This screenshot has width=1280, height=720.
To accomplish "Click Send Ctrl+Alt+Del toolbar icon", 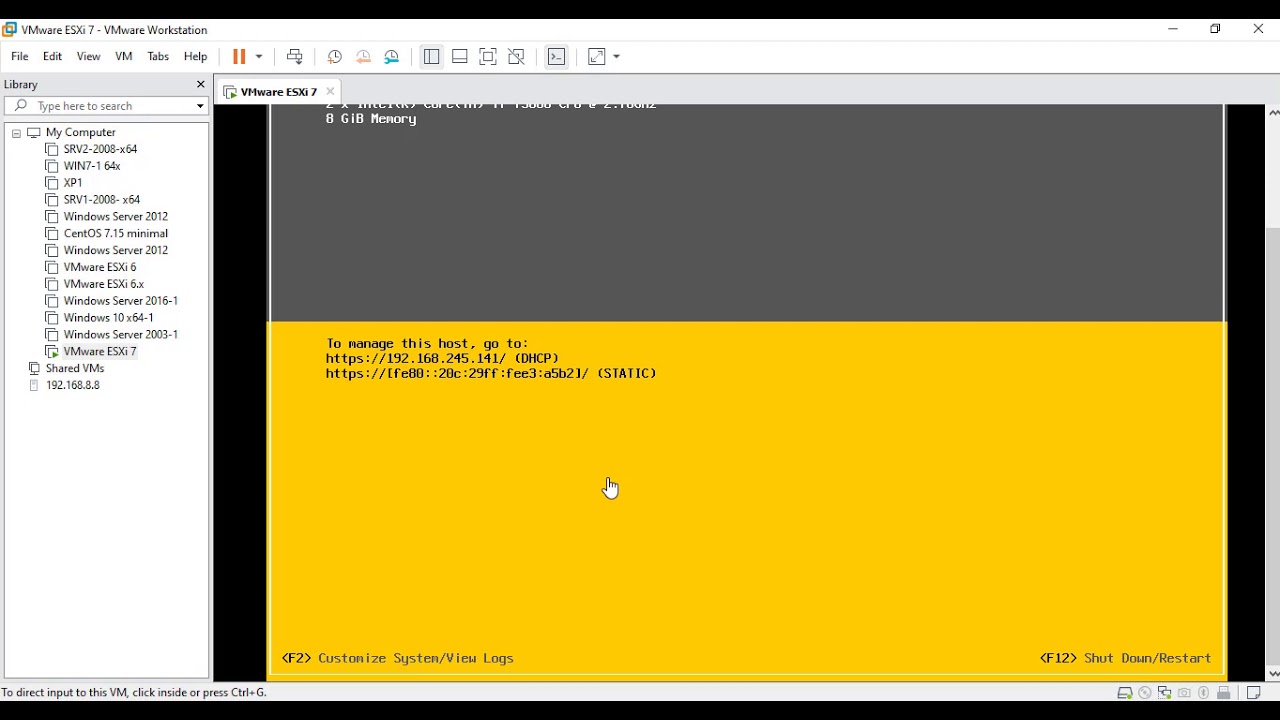I will (294, 57).
